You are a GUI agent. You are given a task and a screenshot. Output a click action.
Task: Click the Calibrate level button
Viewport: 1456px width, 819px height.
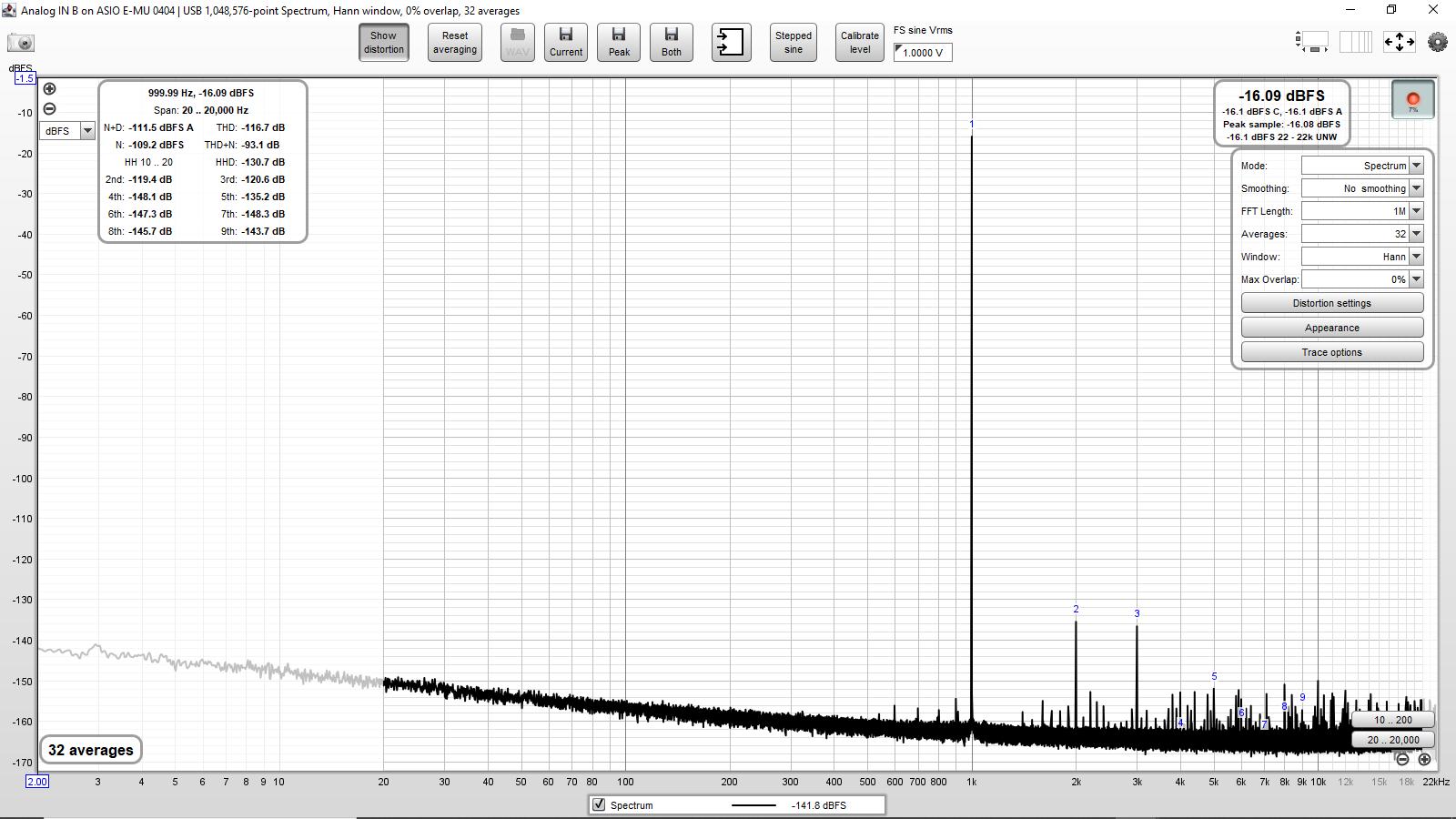pyautogui.click(x=860, y=43)
